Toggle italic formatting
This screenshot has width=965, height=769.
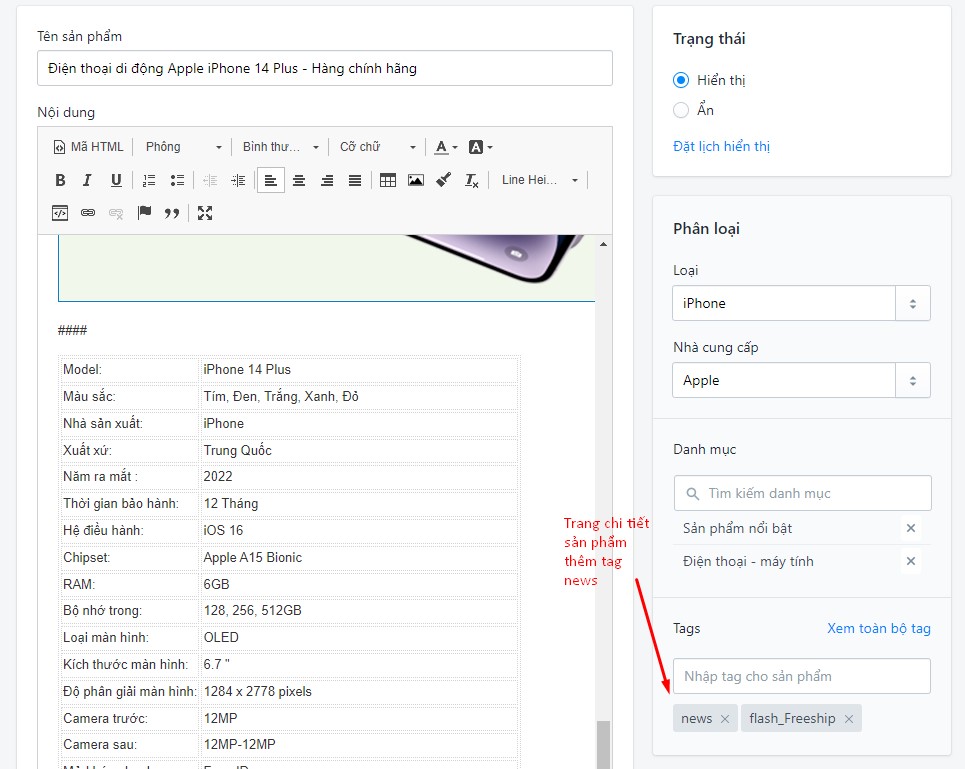[87, 180]
